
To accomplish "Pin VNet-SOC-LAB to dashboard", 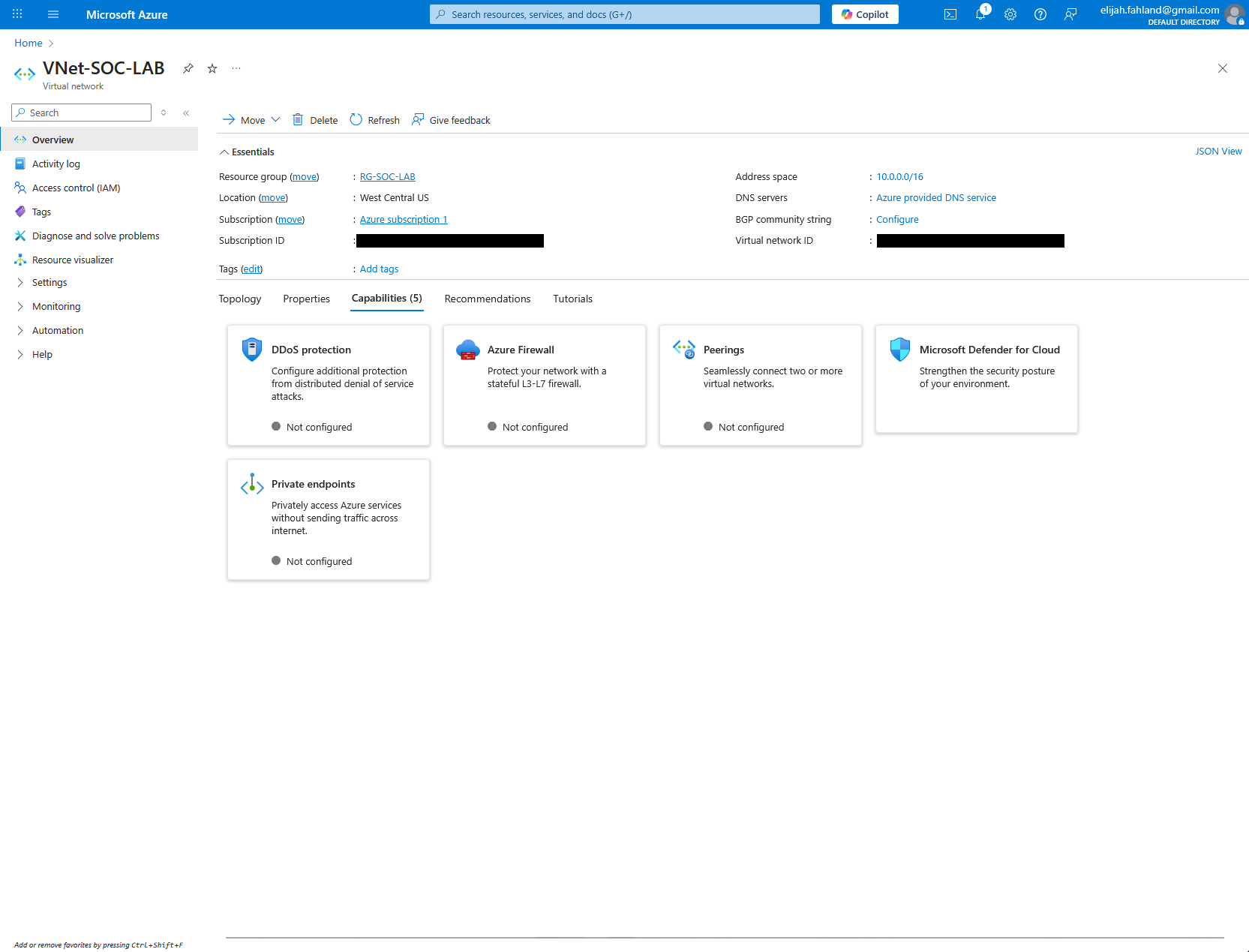I will (188, 68).
